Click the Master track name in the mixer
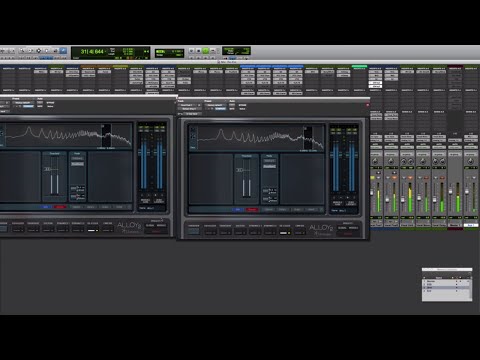The image size is (480, 360). pos(455,225)
